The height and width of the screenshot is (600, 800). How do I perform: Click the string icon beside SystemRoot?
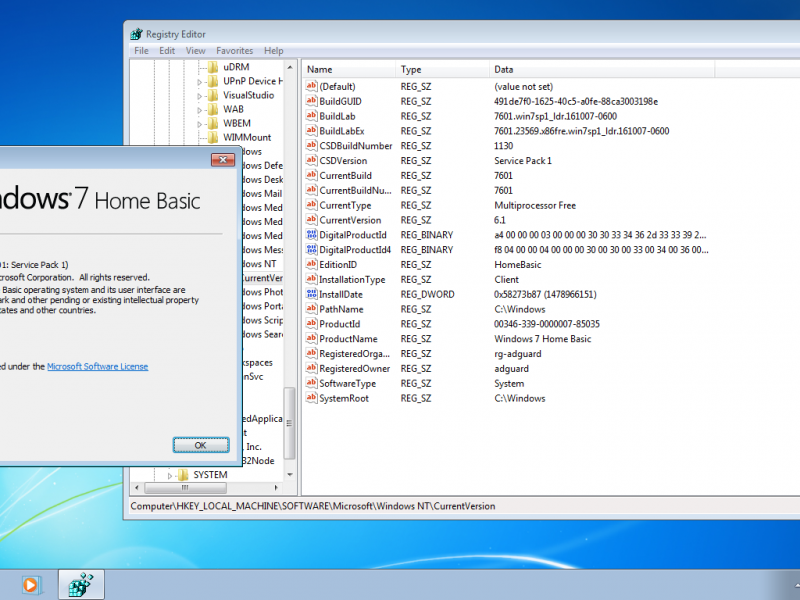tap(311, 398)
